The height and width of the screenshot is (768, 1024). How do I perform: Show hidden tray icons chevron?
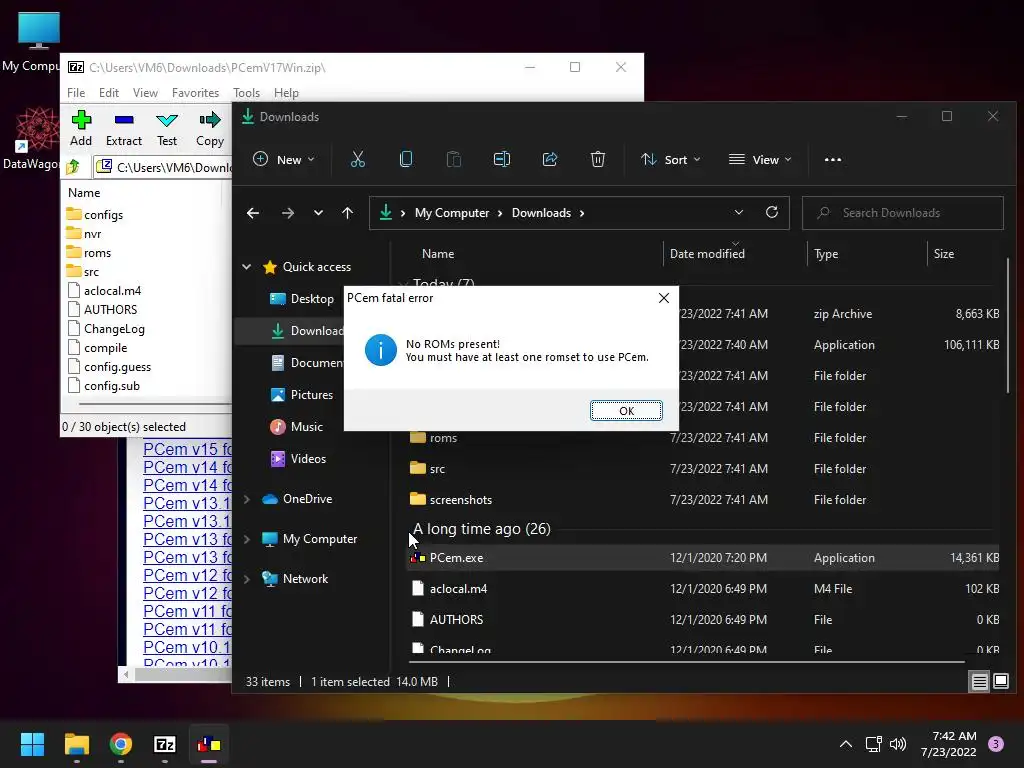click(846, 744)
